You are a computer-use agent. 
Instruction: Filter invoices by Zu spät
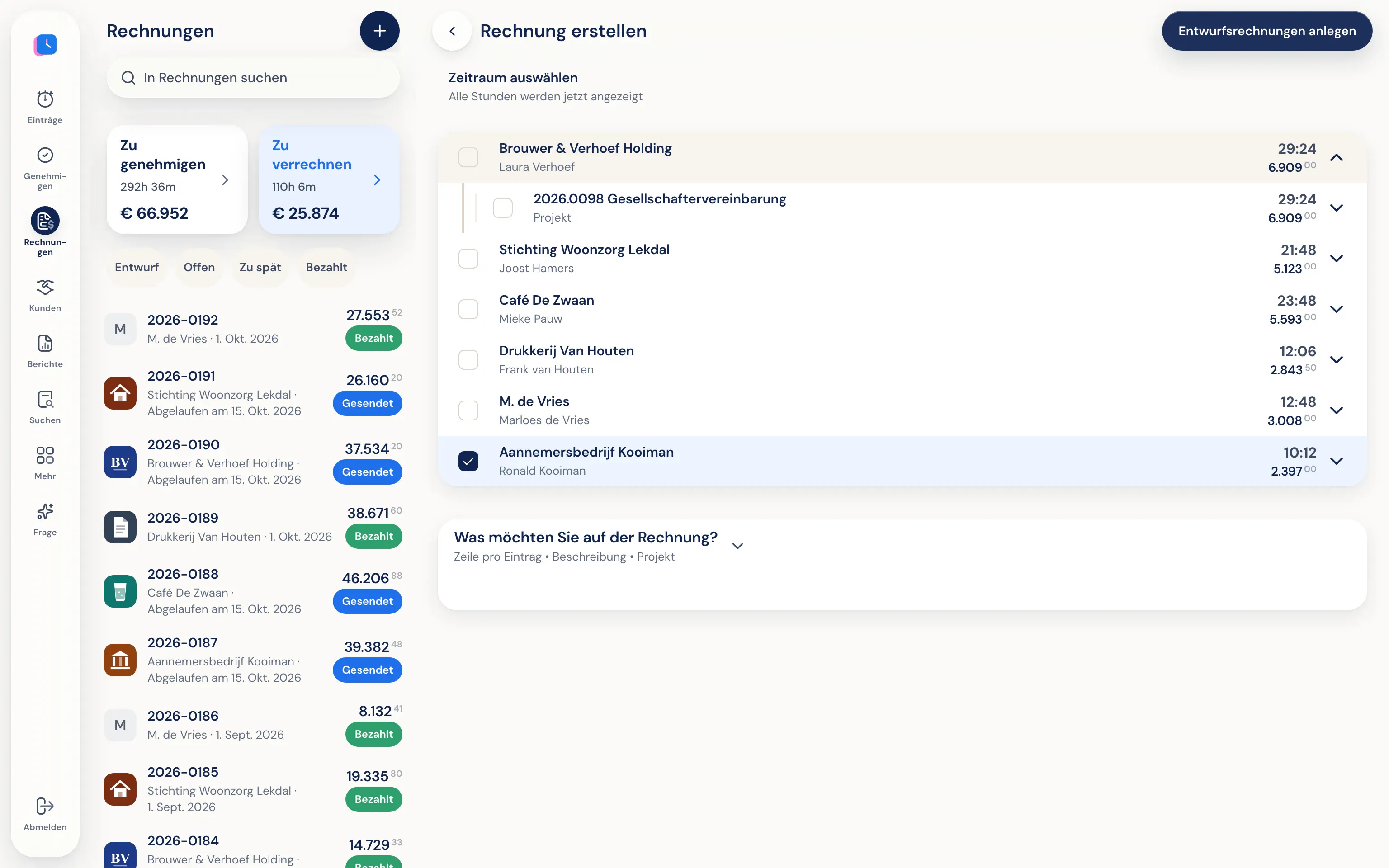[260, 268]
